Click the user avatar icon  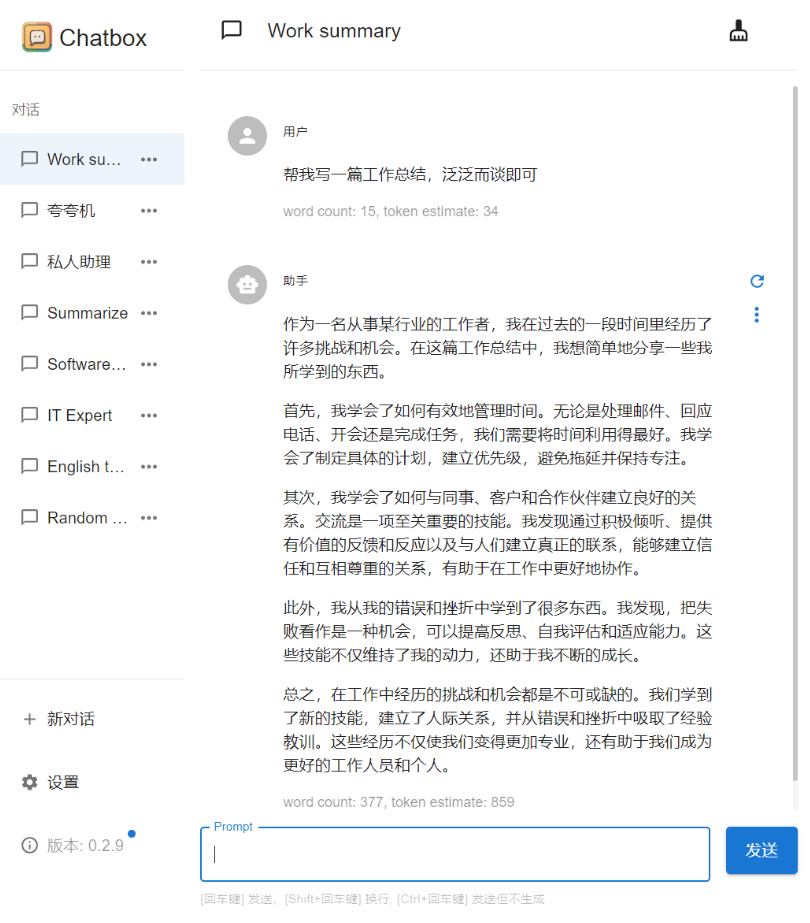[x=247, y=136]
